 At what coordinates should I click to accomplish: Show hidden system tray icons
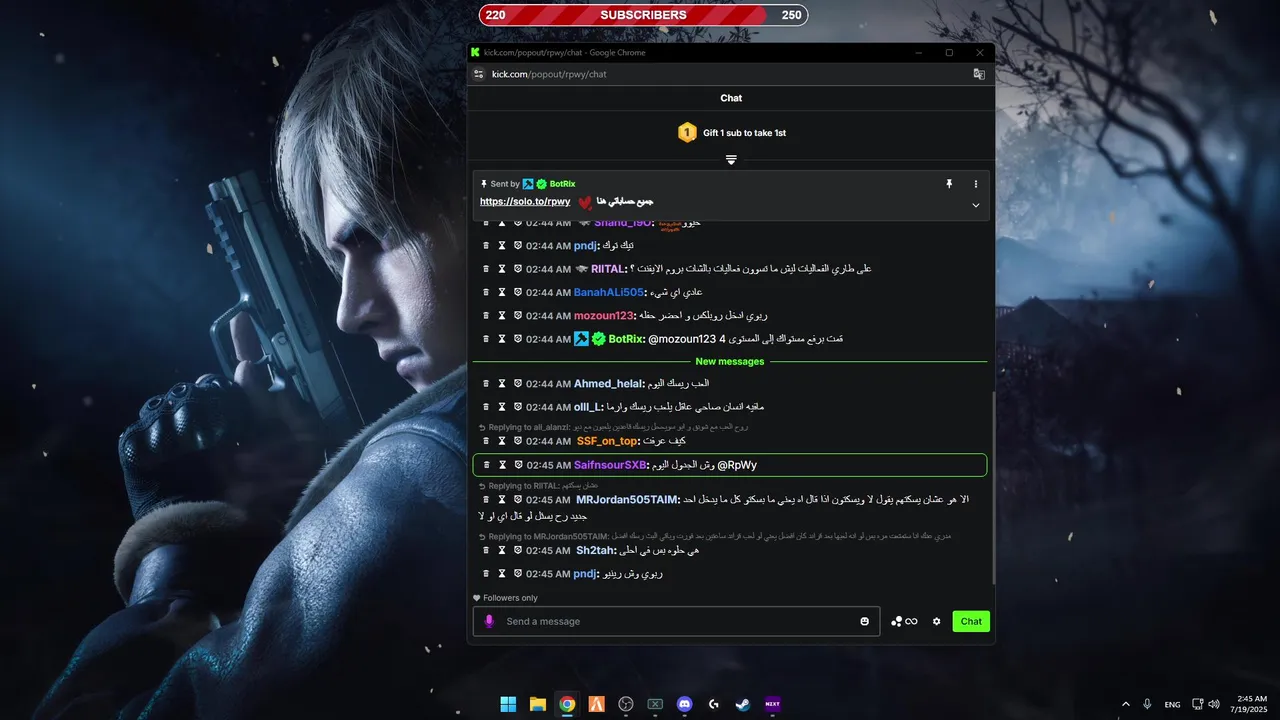click(x=1126, y=704)
